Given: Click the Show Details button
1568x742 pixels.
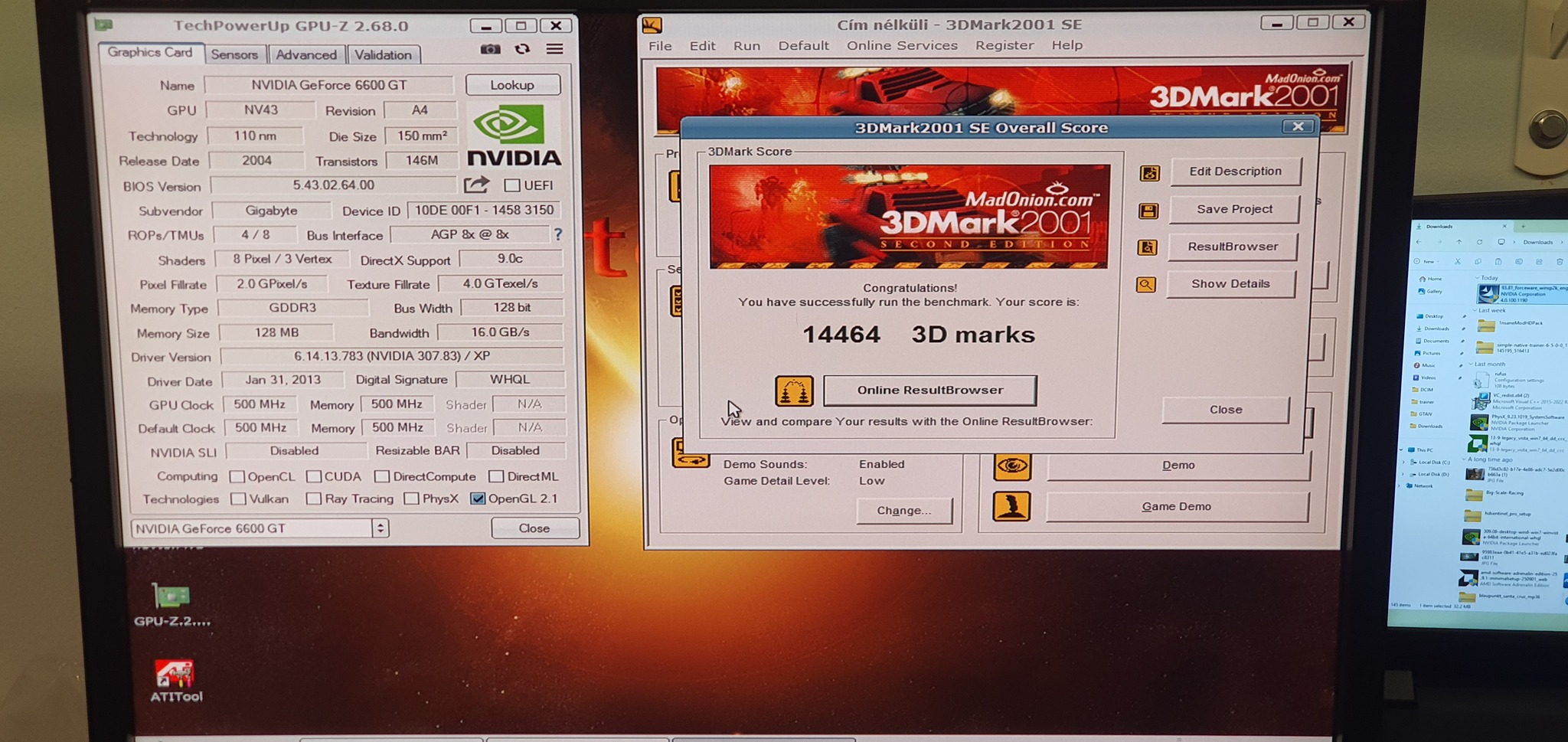Looking at the screenshot, I should tap(1230, 283).
